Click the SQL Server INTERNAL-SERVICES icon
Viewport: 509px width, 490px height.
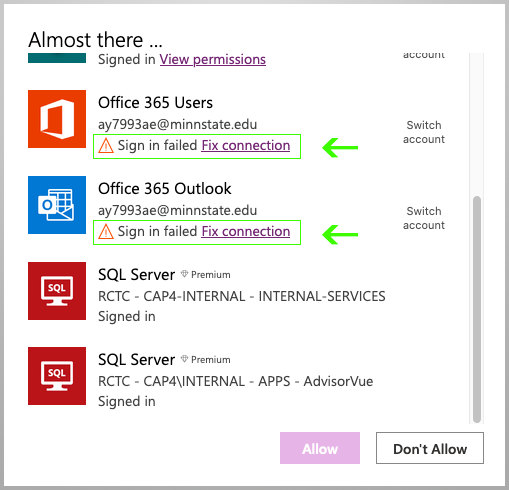point(57,291)
